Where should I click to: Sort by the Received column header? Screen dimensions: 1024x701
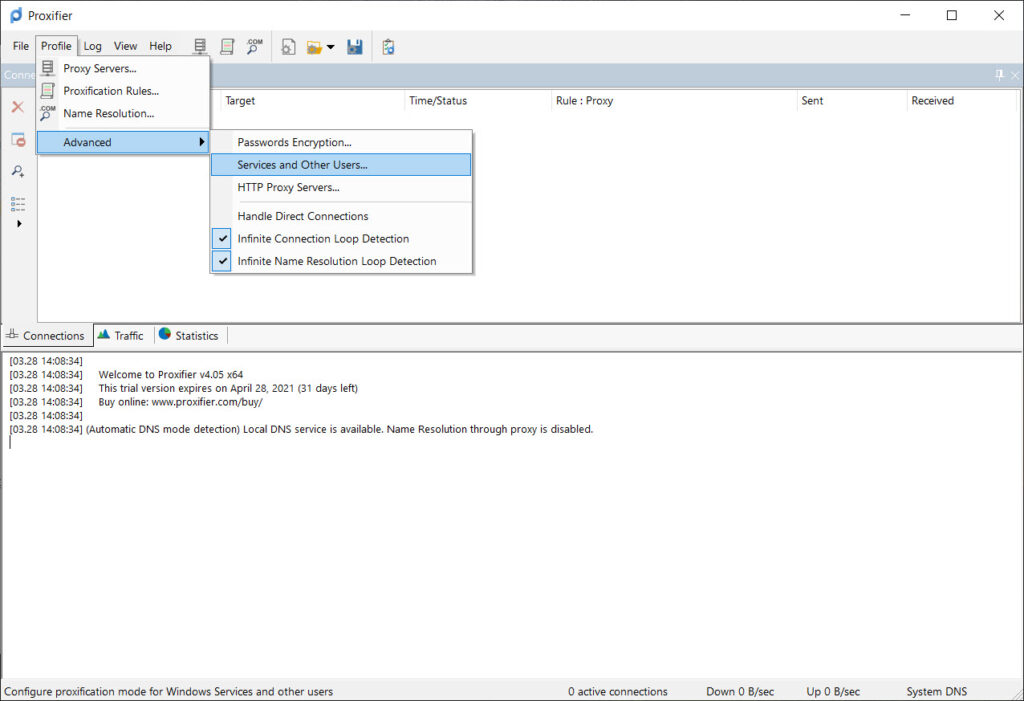961,101
